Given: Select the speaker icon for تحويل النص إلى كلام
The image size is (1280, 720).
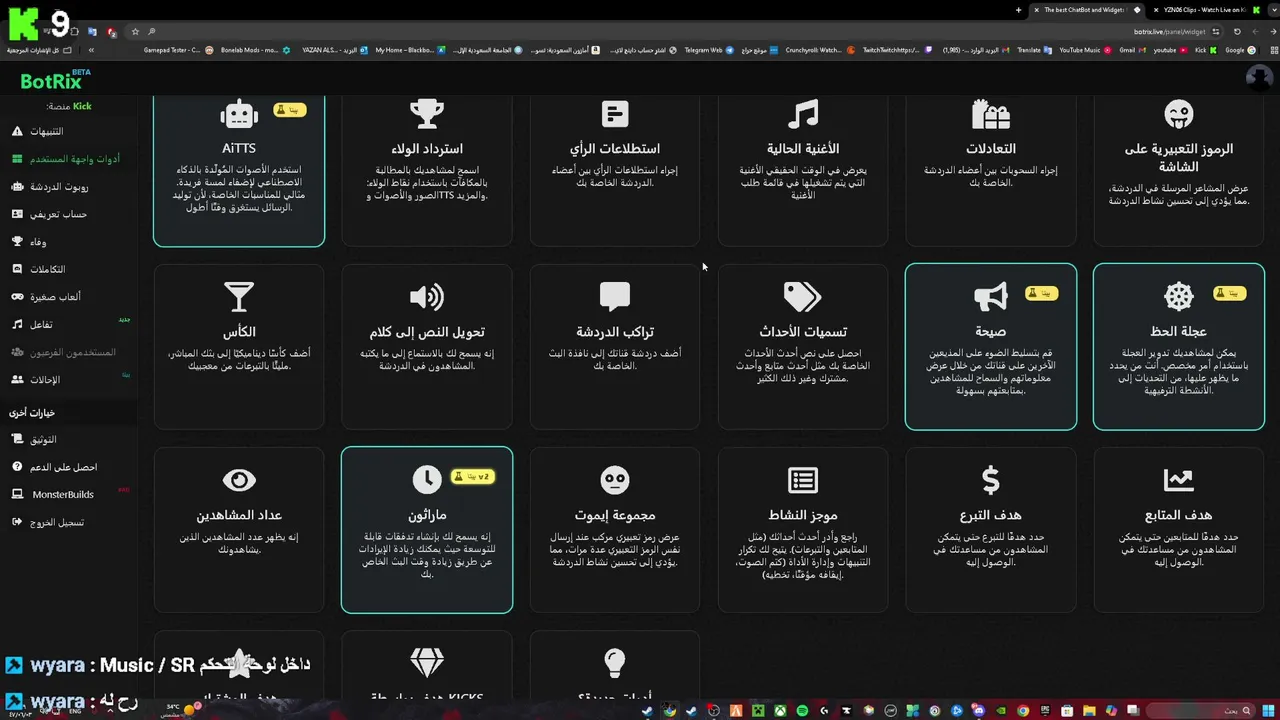Looking at the screenshot, I should click(427, 297).
